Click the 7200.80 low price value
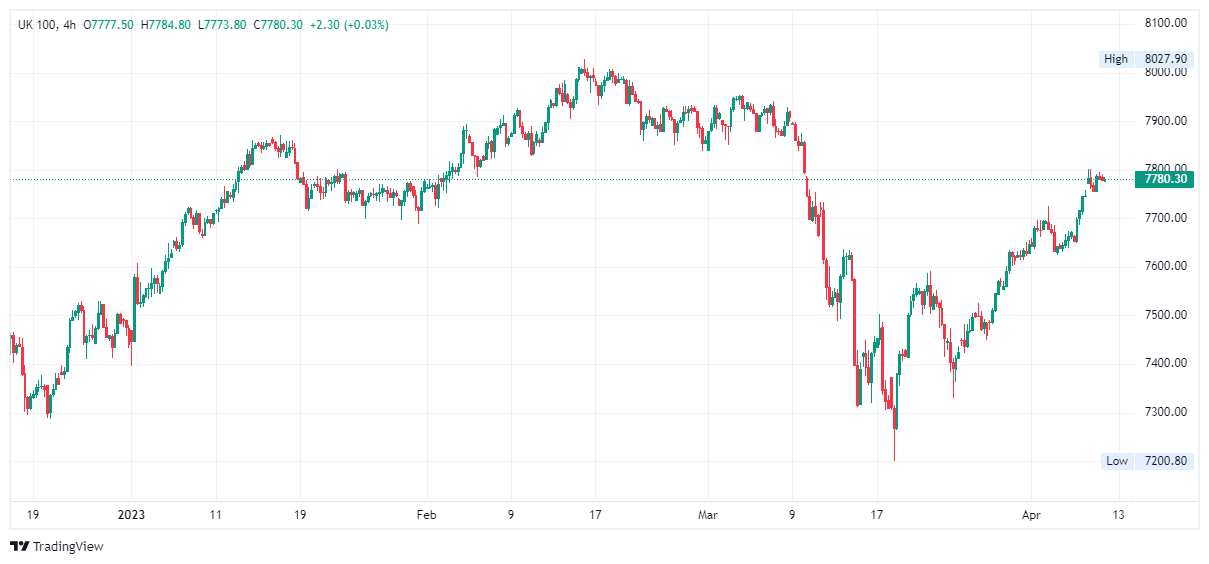This screenshot has width=1209, height=564. pos(1163,461)
